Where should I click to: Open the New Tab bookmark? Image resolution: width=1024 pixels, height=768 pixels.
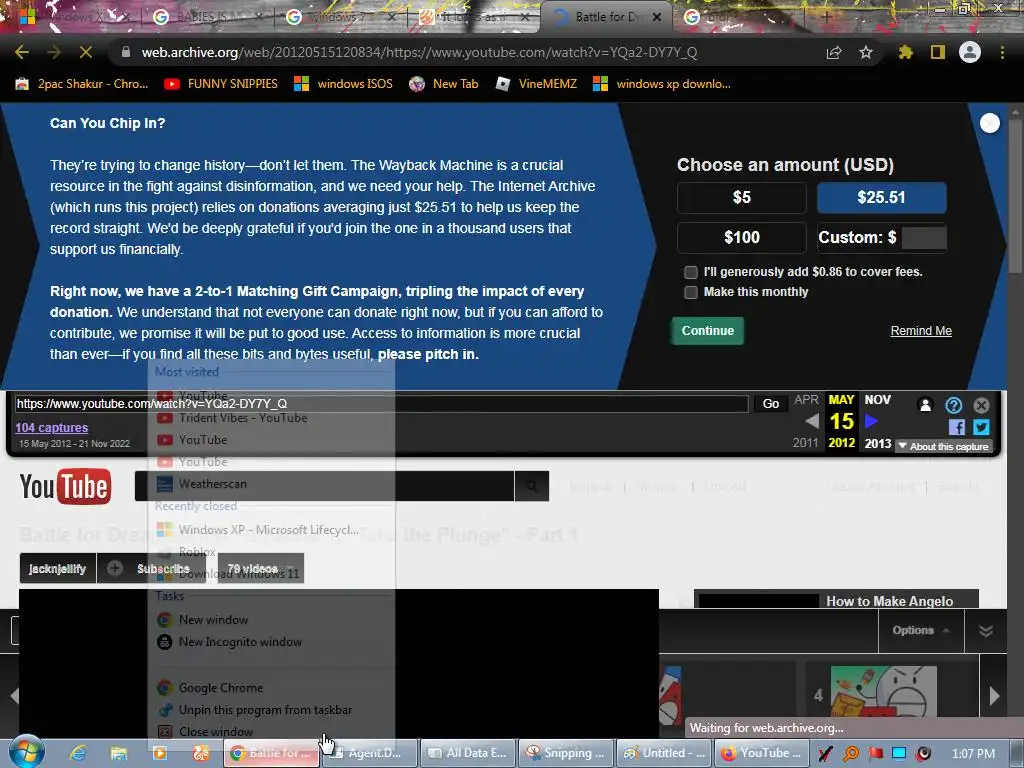coord(444,84)
